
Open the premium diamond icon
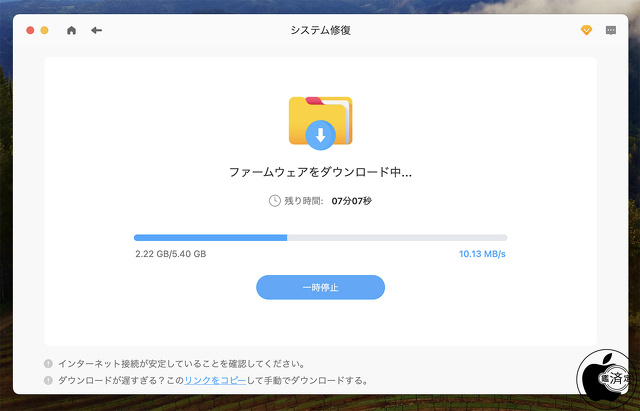586,30
